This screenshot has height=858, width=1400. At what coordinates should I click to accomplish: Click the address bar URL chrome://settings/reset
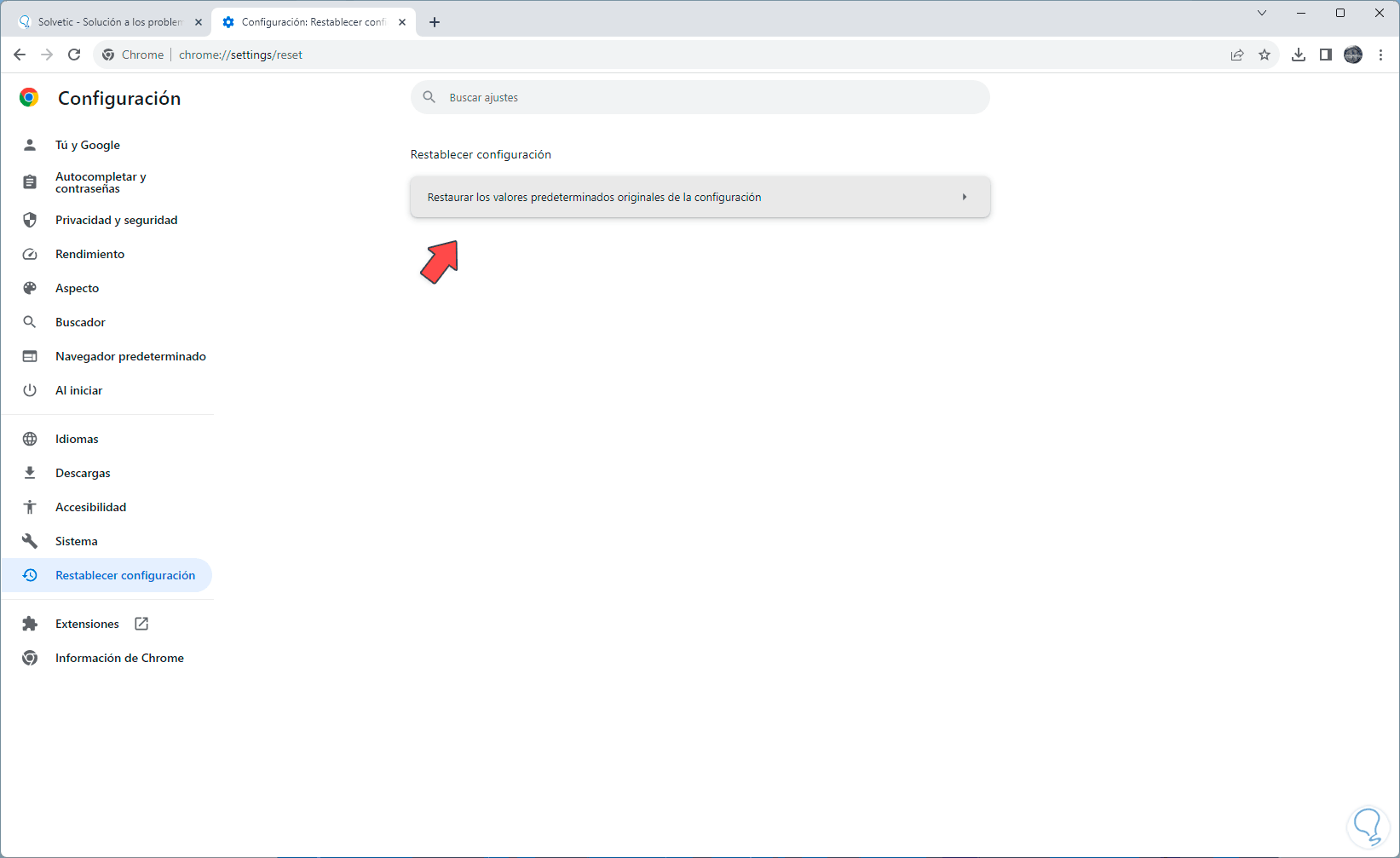(240, 55)
